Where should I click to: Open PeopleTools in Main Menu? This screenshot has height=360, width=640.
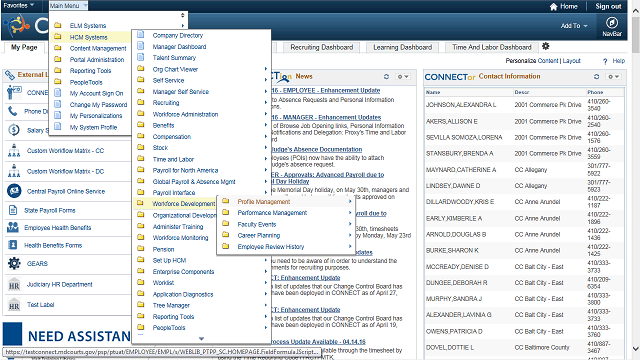click(86, 82)
